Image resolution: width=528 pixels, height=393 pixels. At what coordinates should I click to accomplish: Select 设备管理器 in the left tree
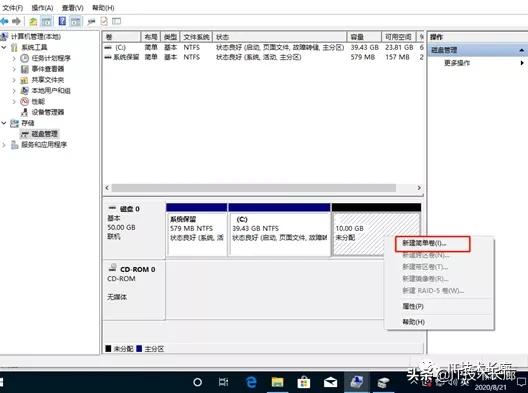point(47,112)
